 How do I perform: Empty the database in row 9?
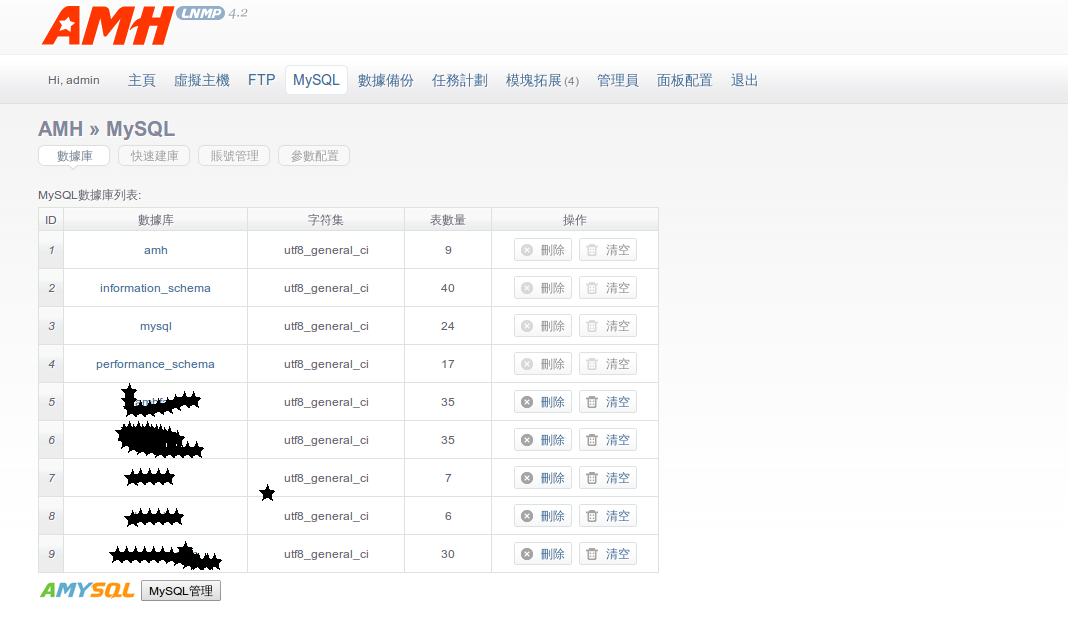608,554
